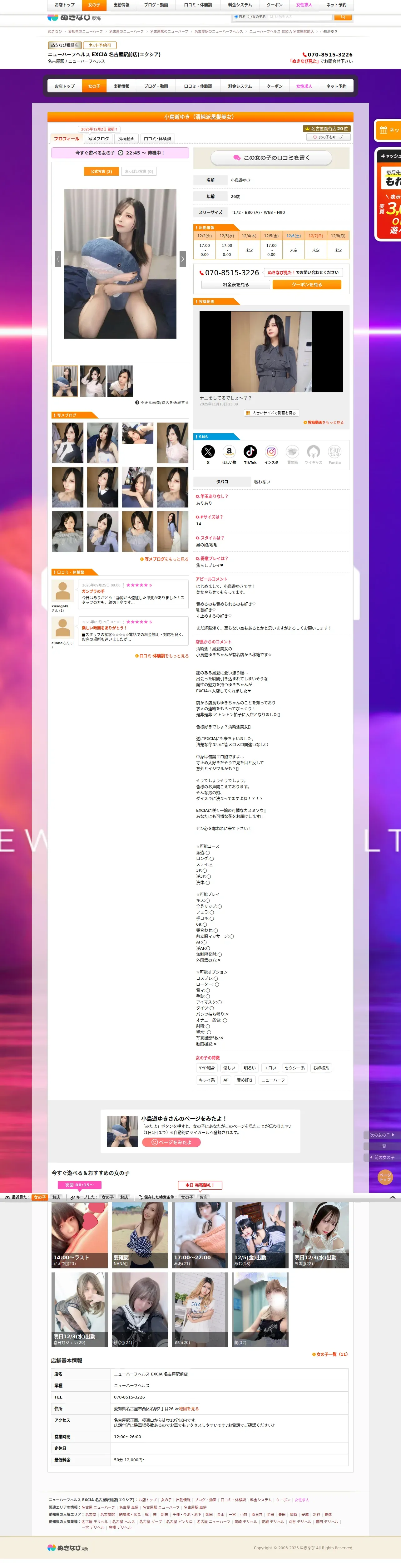
Task: Open ニューハーフヘルス EXCIA 名古屋駅前店 store name link
Action: coord(151,1374)
